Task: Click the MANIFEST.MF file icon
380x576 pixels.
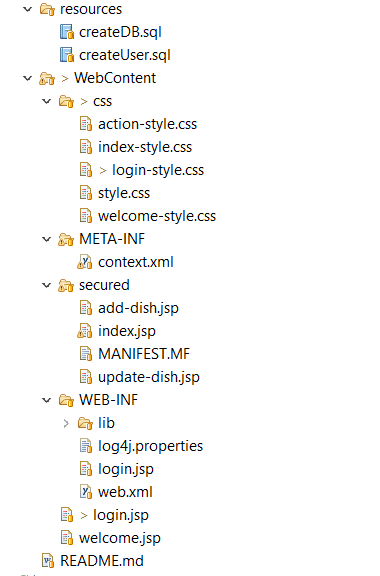Action: pyautogui.click(x=86, y=354)
